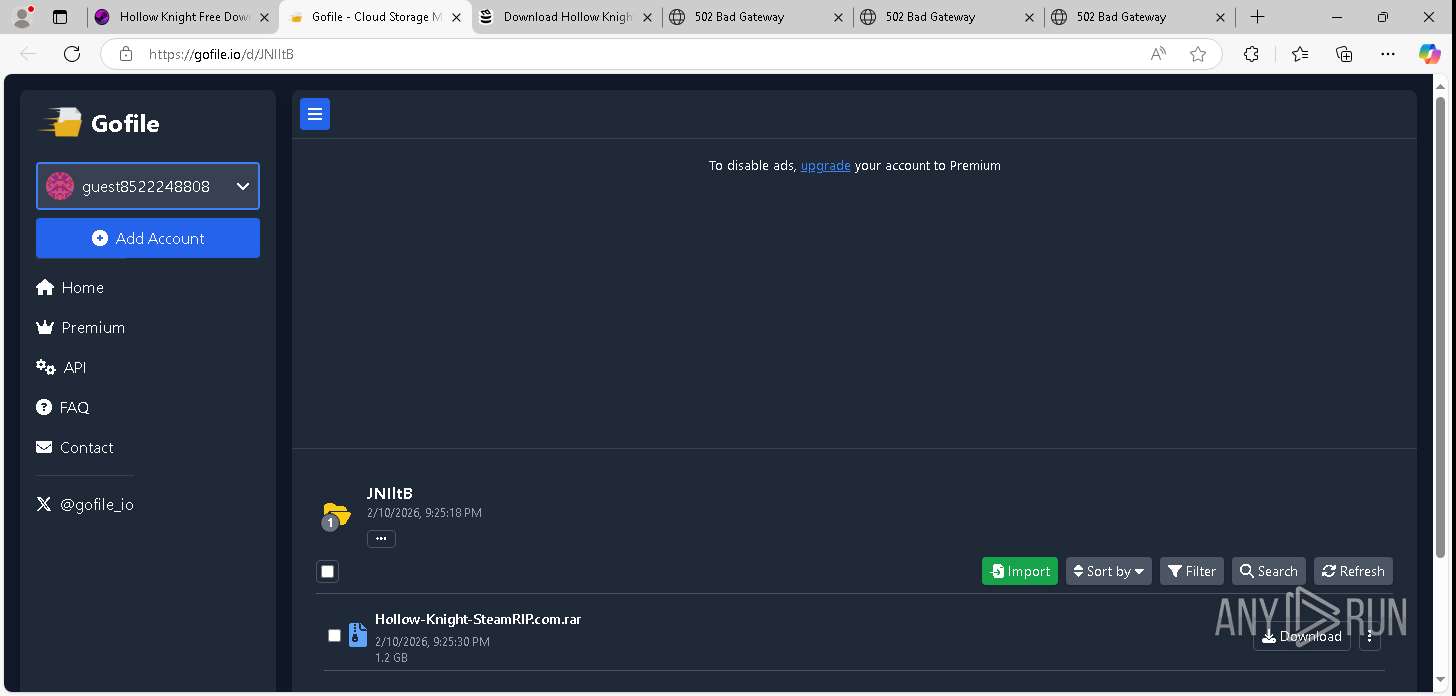Viewport: 1456px width, 696px height.
Task: Open the browser profile icon
Action: 22,17
